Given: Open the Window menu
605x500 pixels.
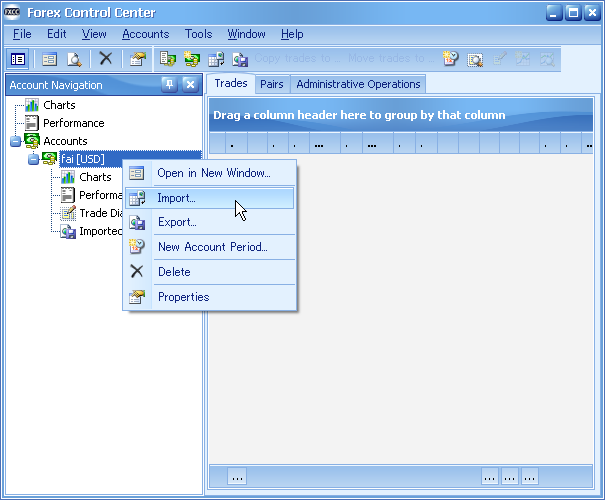Looking at the screenshot, I should coord(246,34).
